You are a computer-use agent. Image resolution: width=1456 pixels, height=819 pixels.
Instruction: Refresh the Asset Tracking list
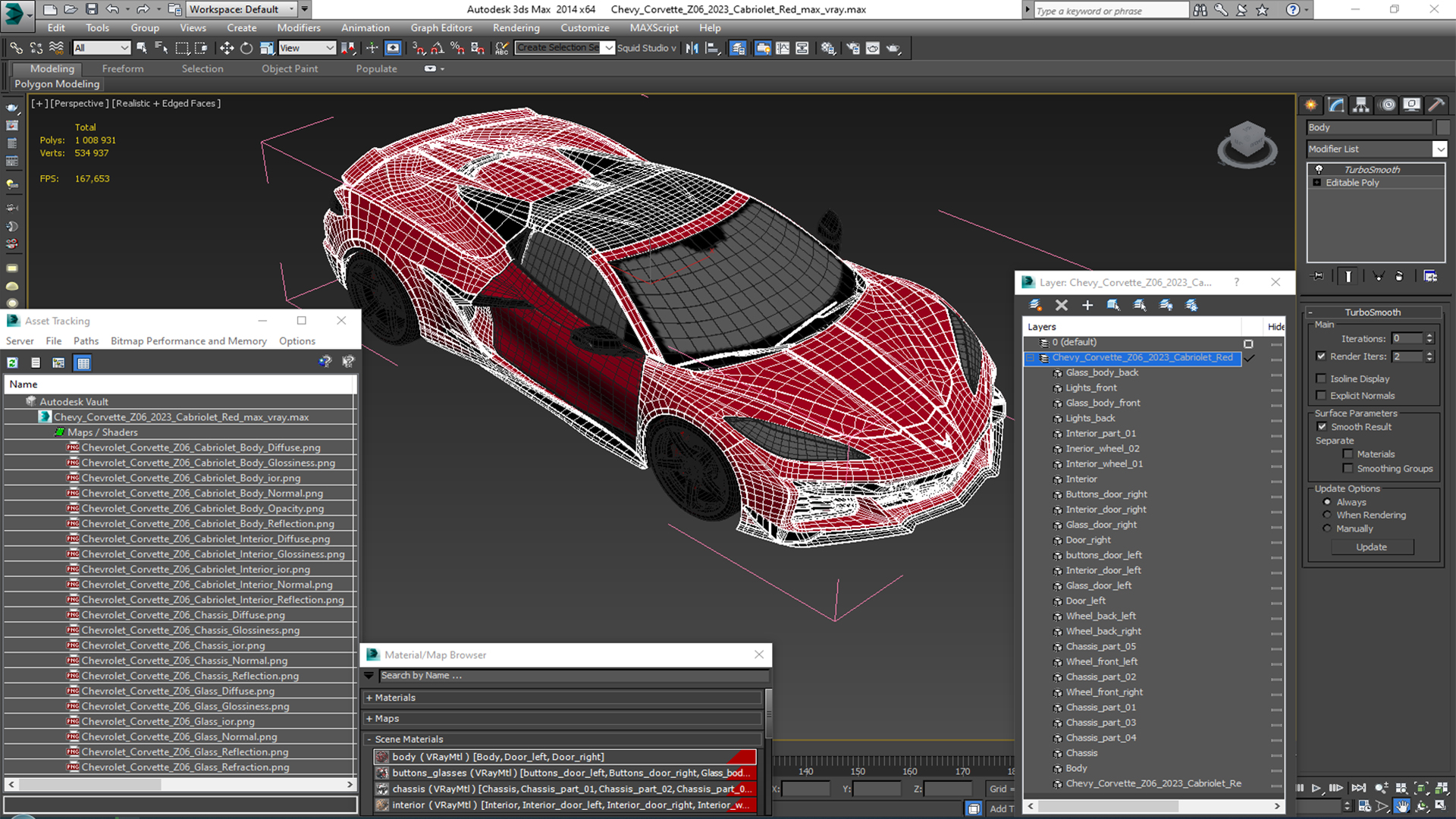click(x=13, y=362)
